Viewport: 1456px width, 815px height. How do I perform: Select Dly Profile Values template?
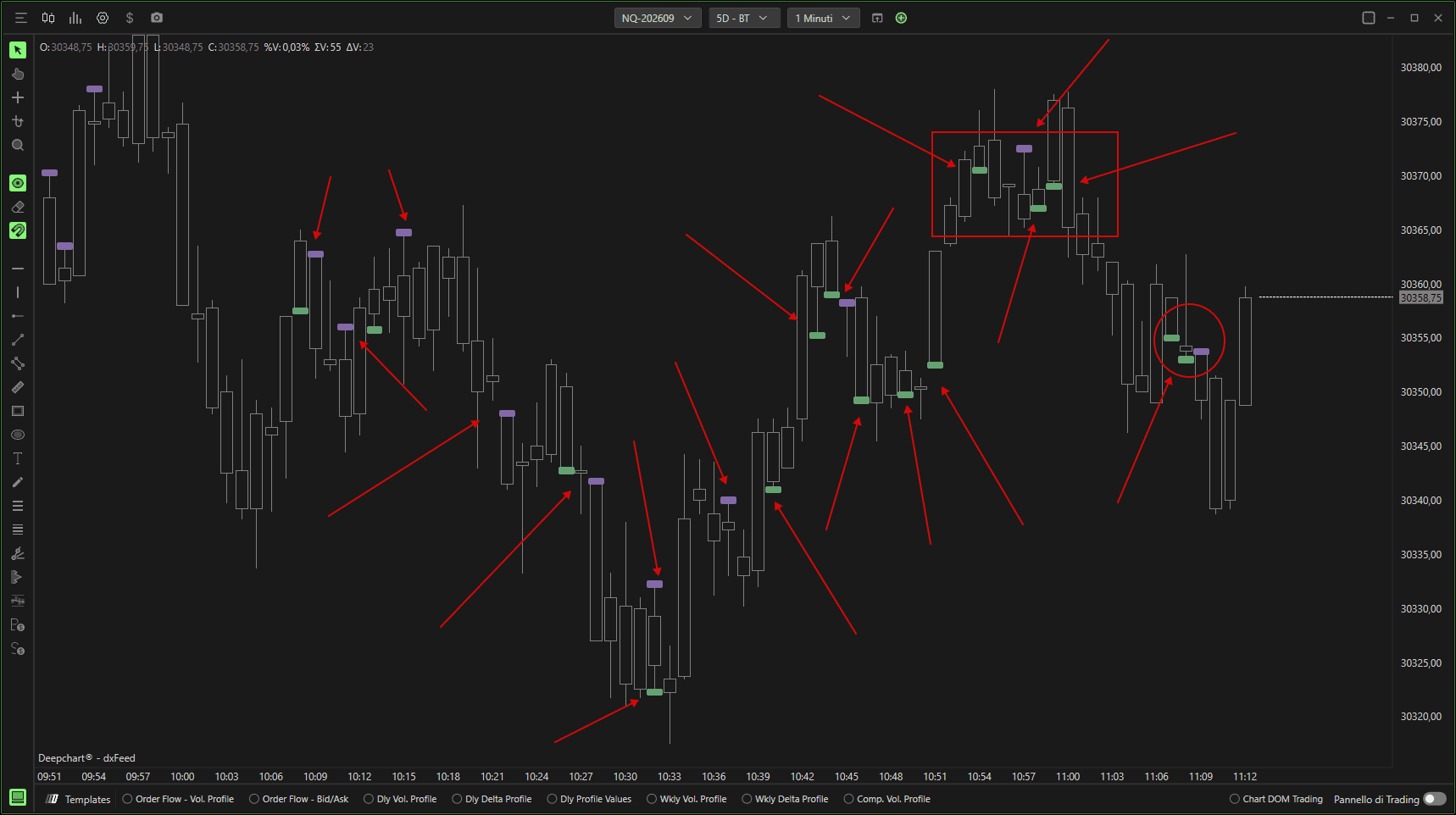pyautogui.click(x=590, y=799)
